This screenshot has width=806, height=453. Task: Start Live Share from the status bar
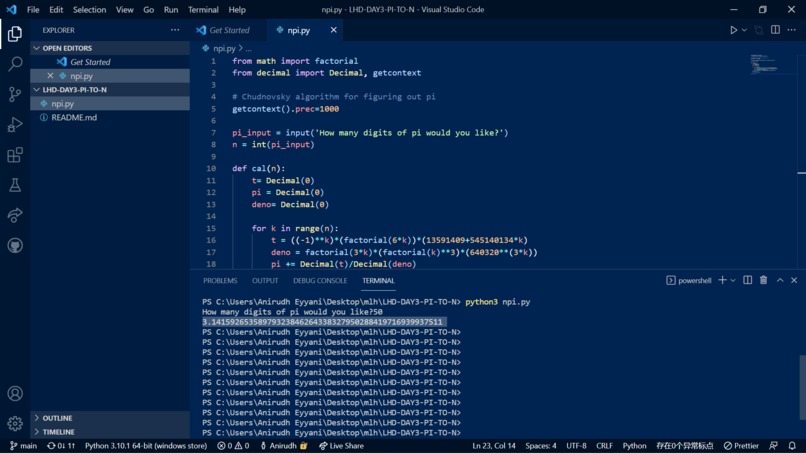click(x=341, y=446)
